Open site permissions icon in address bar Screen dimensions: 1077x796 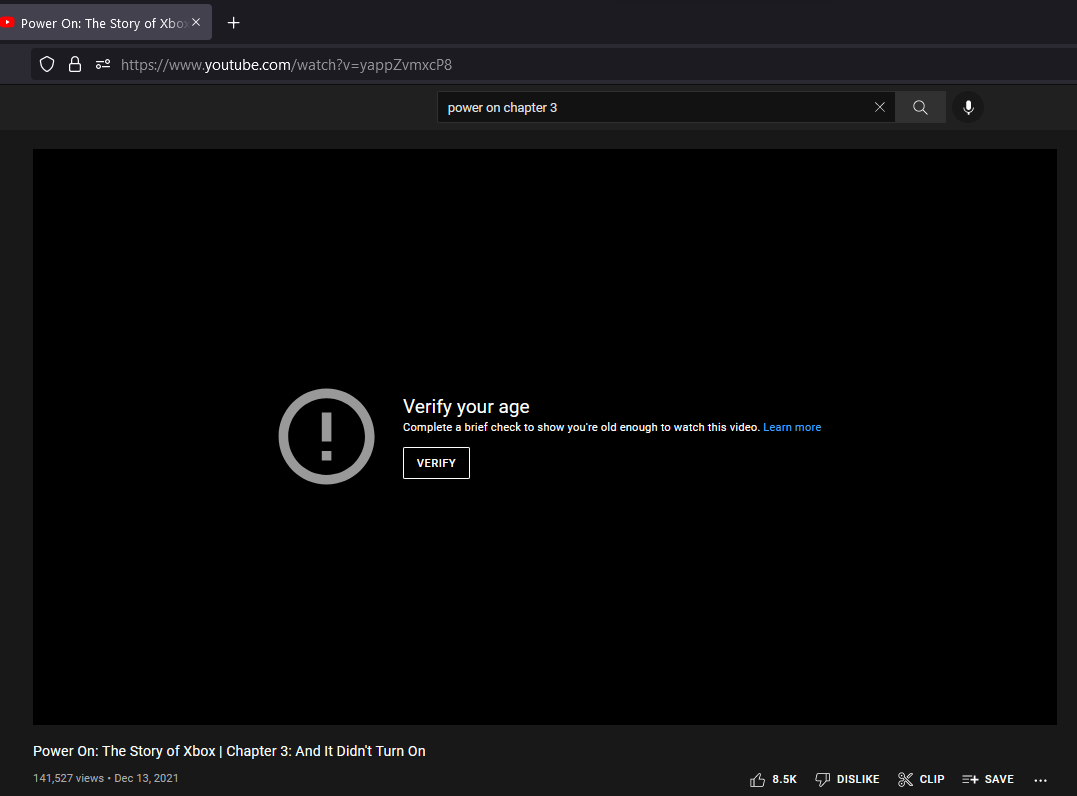point(103,65)
